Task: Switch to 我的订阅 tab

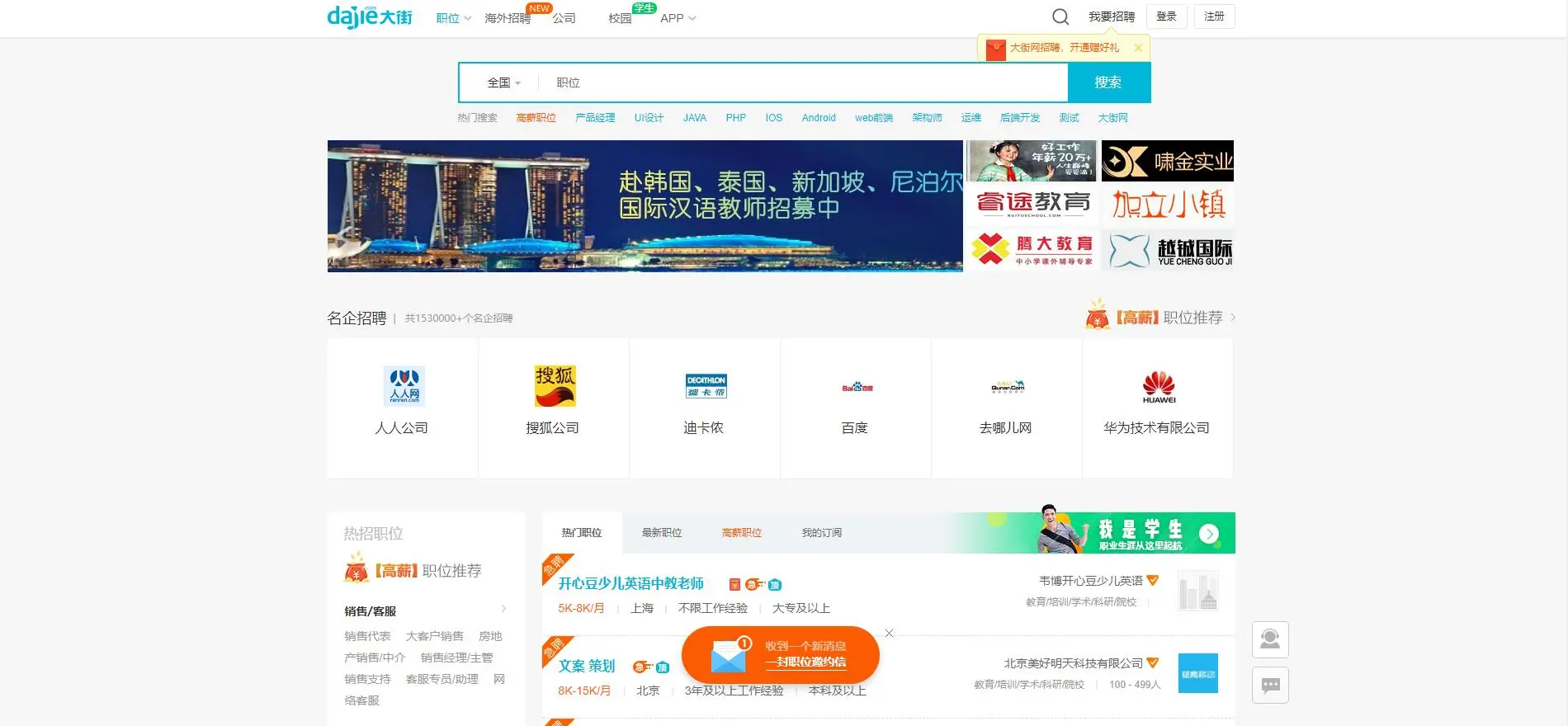Action: click(822, 533)
